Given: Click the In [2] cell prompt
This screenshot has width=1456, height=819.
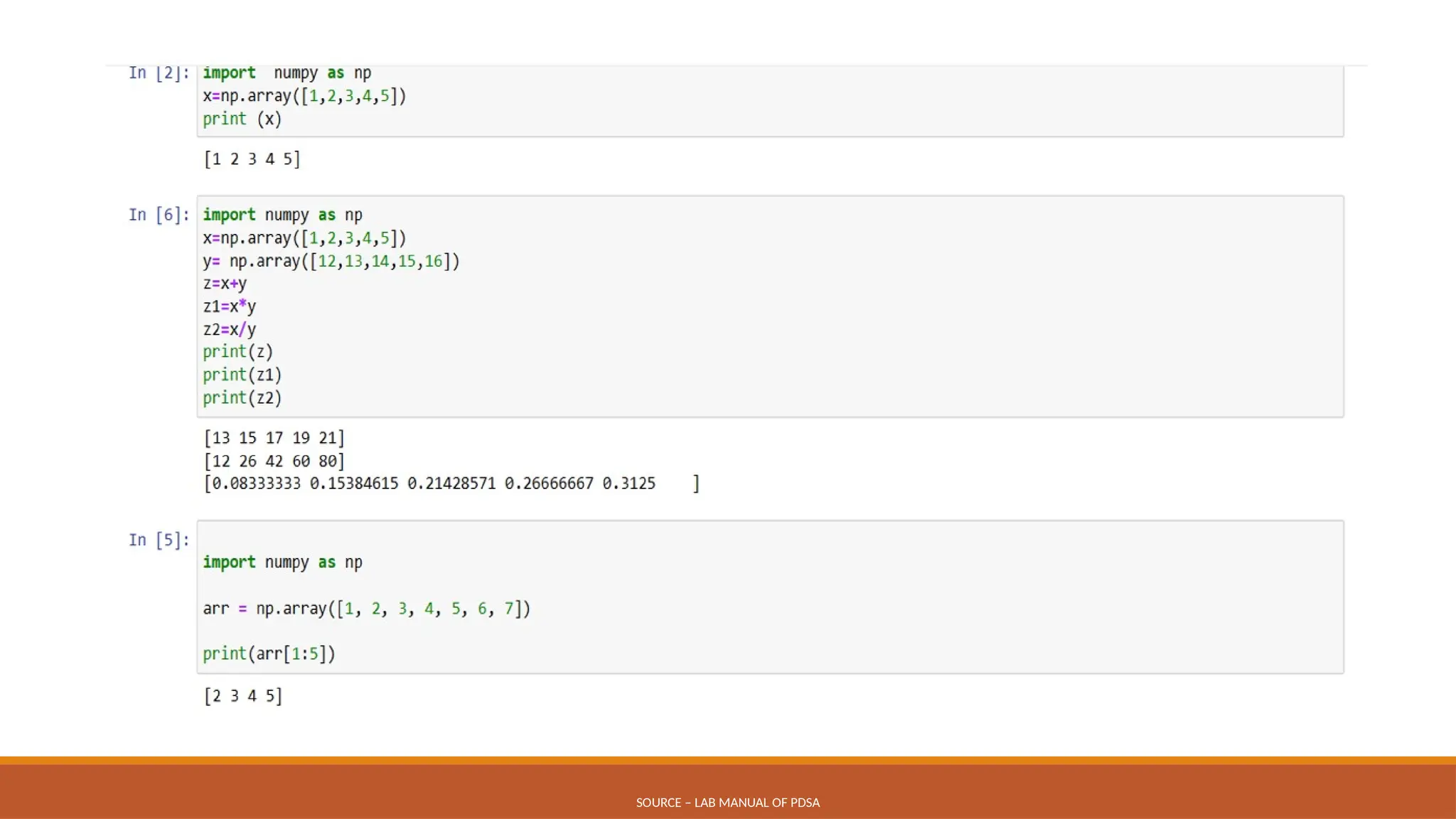Looking at the screenshot, I should 159,73.
